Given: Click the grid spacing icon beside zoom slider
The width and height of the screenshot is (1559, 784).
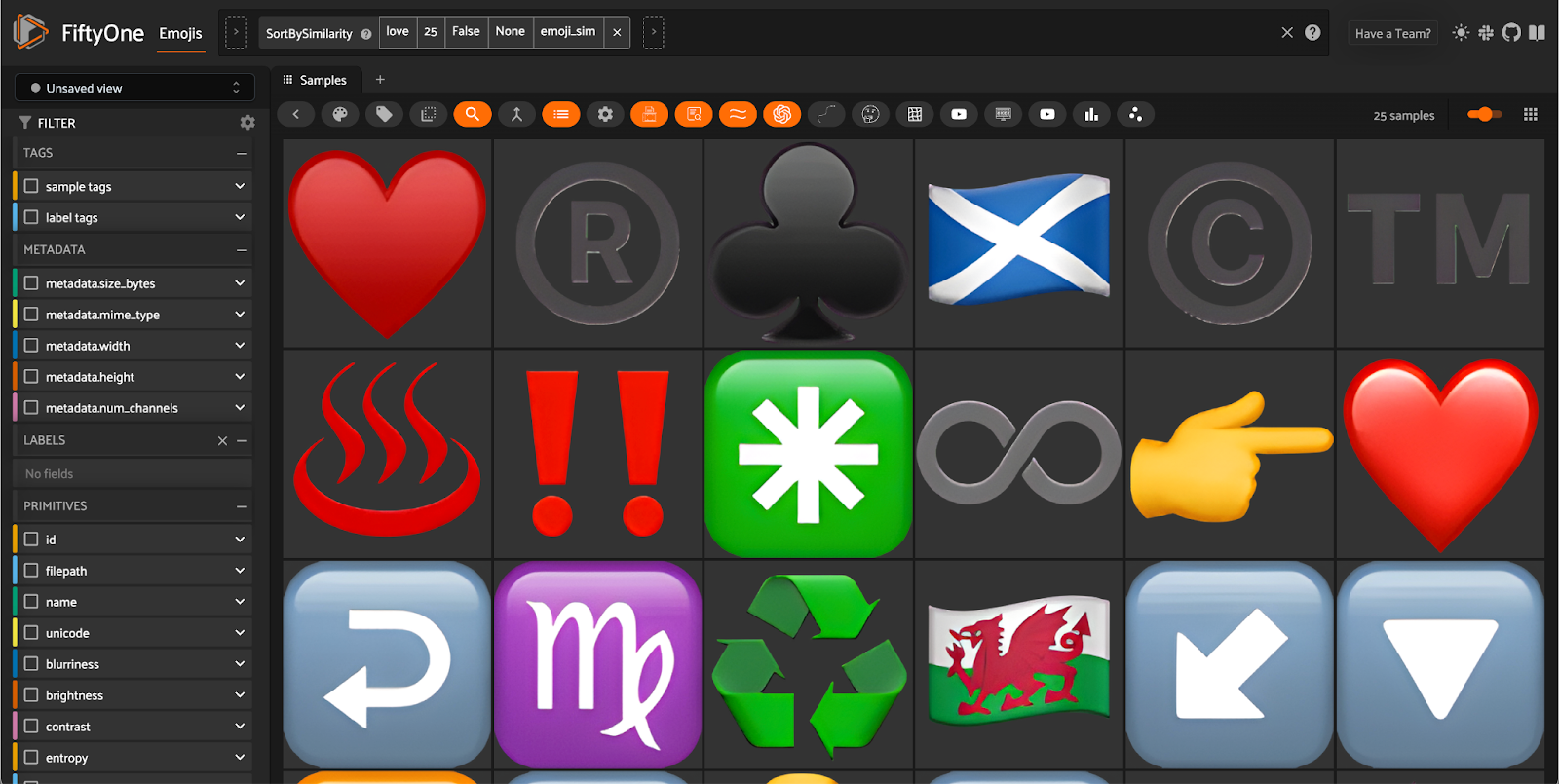Looking at the screenshot, I should (x=1531, y=114).
